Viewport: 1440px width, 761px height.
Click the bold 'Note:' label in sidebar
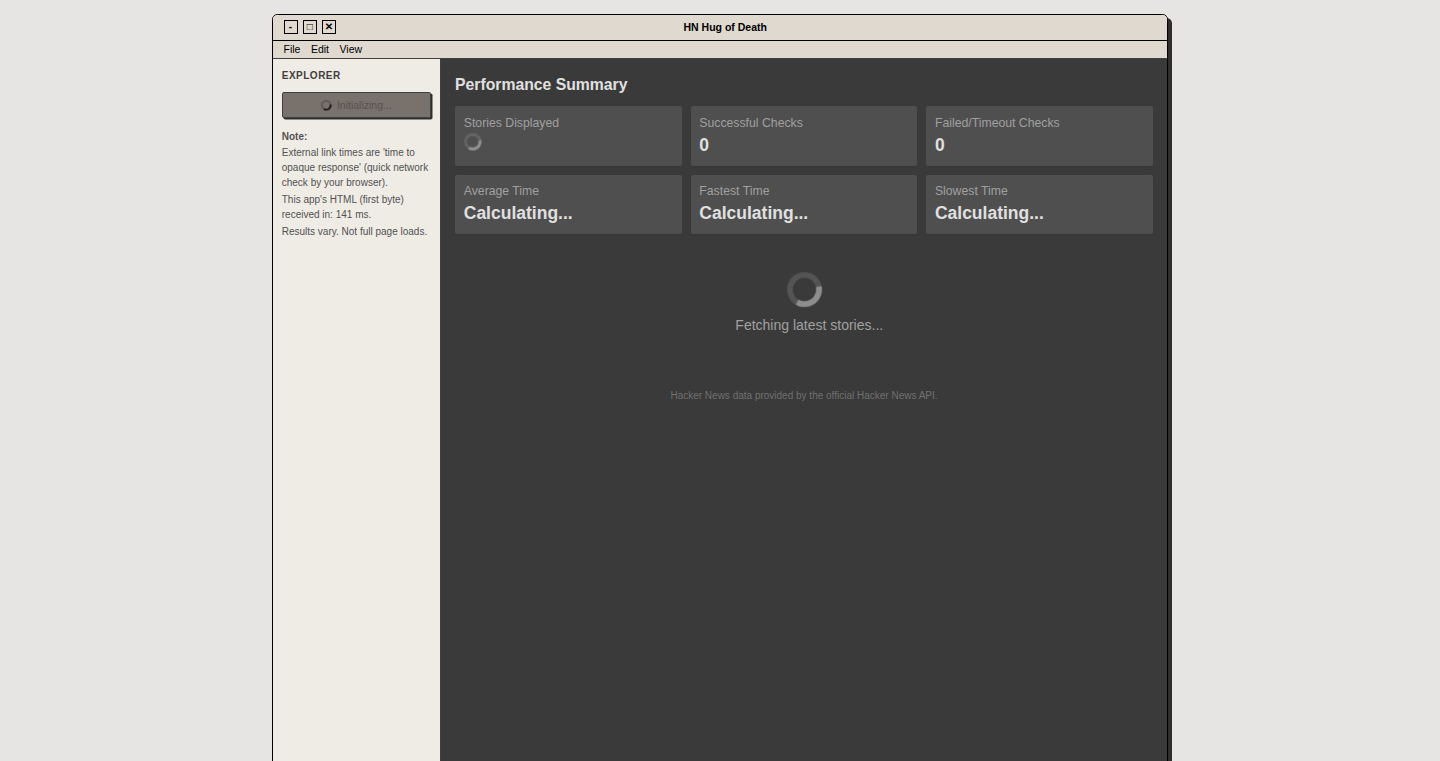295,136
